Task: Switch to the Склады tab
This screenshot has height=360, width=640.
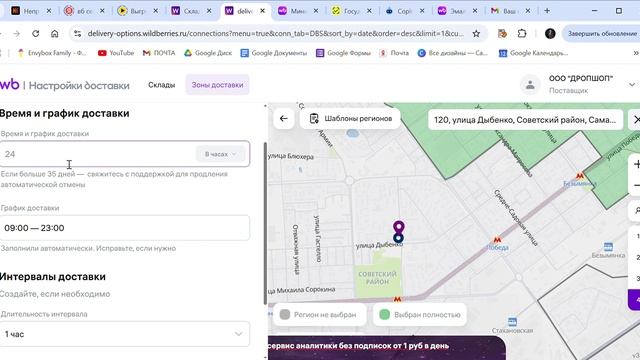Action: tap(162, 85)
